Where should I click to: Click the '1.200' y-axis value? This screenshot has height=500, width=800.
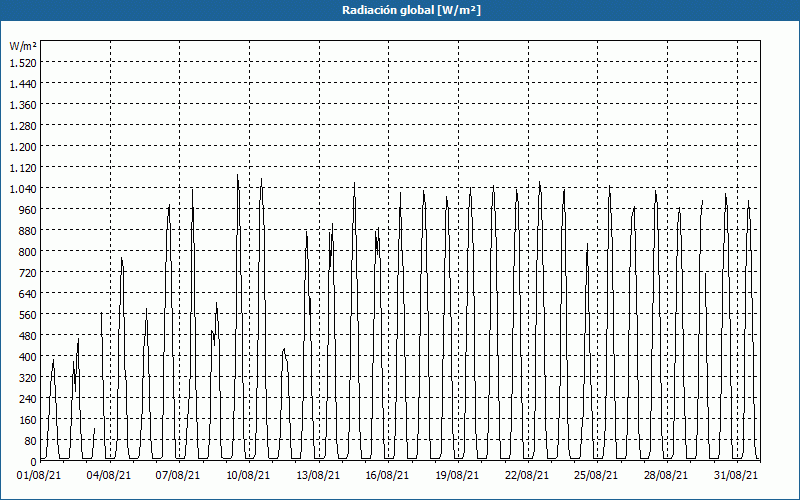pyautogui.click(x=23, y=147)
